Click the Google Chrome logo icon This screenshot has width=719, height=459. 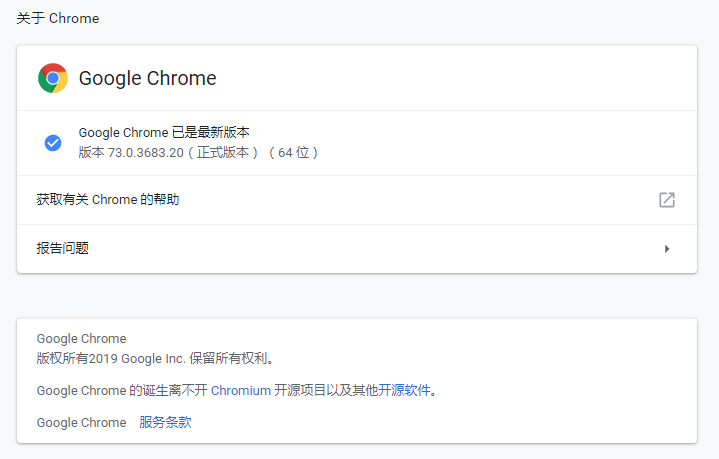tap(53, 78)
